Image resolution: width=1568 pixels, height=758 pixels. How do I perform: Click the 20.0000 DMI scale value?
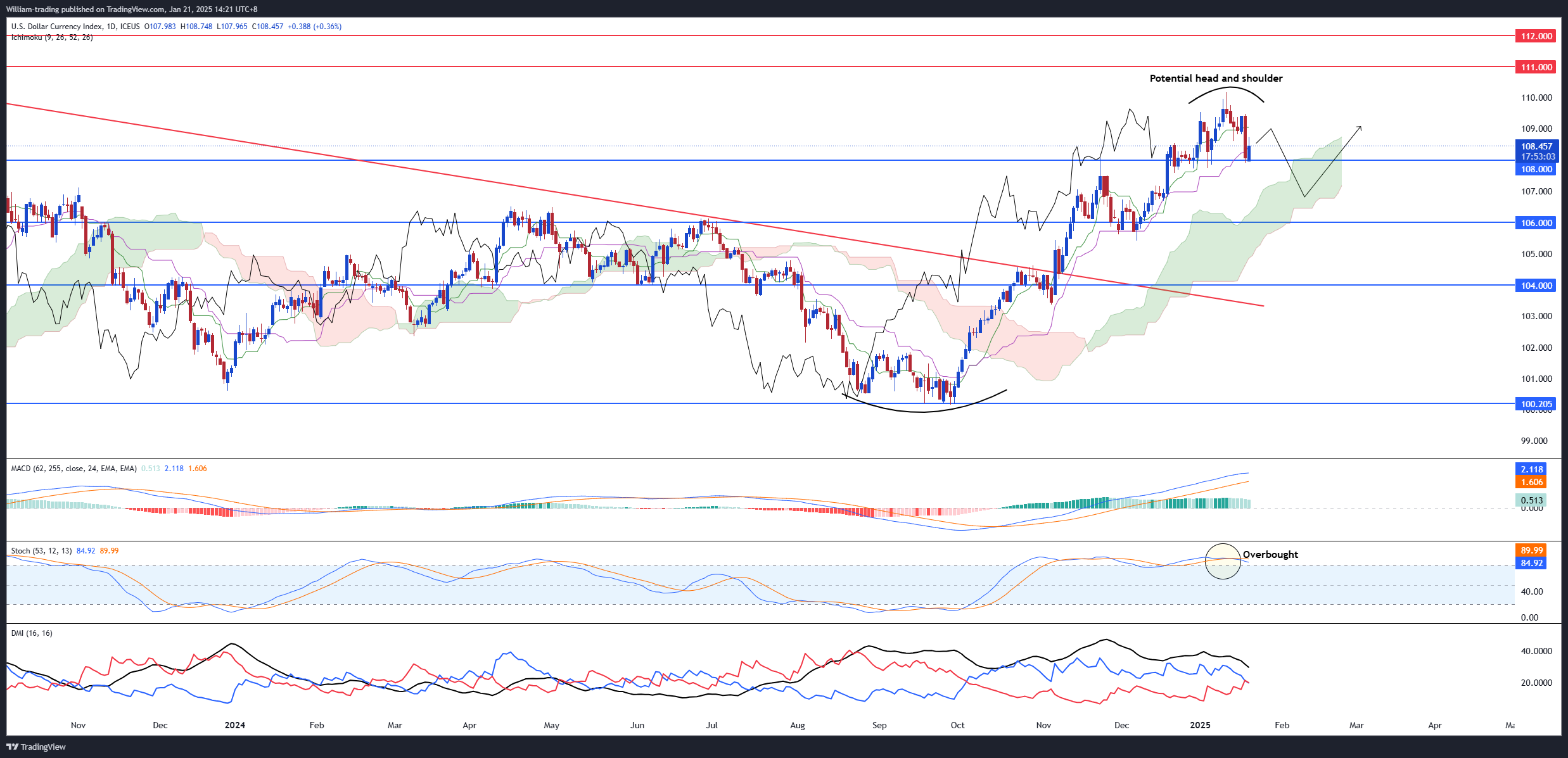[1536, 683]
